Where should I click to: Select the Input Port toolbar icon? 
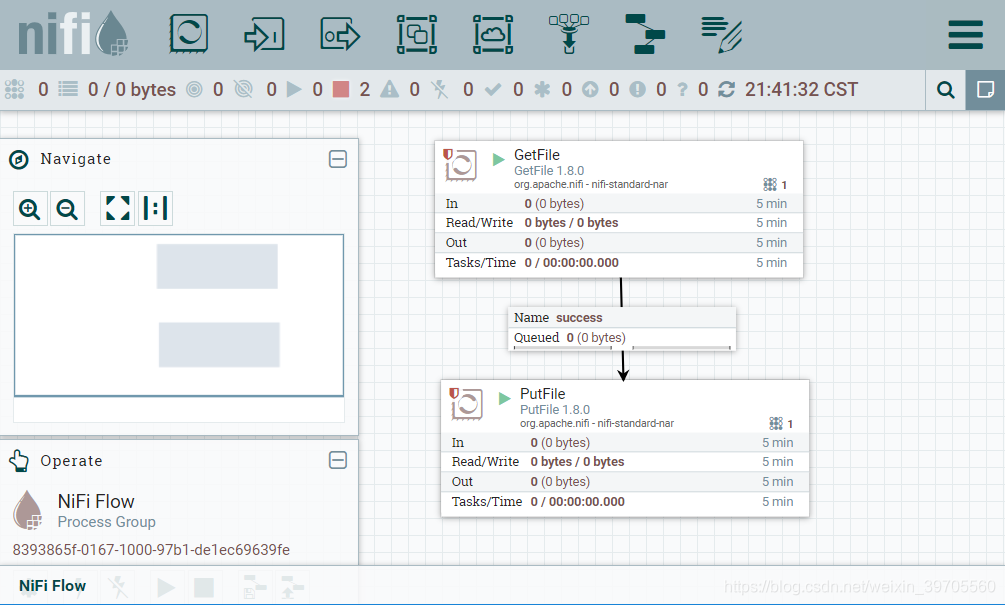coord(264,35)
